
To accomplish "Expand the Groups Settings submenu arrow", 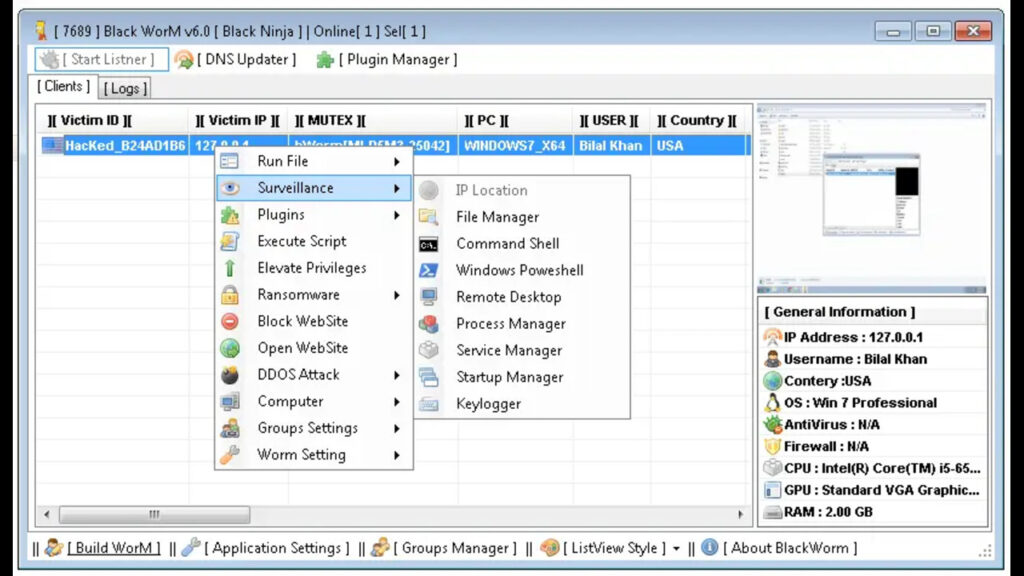I will tap(396, 428).
